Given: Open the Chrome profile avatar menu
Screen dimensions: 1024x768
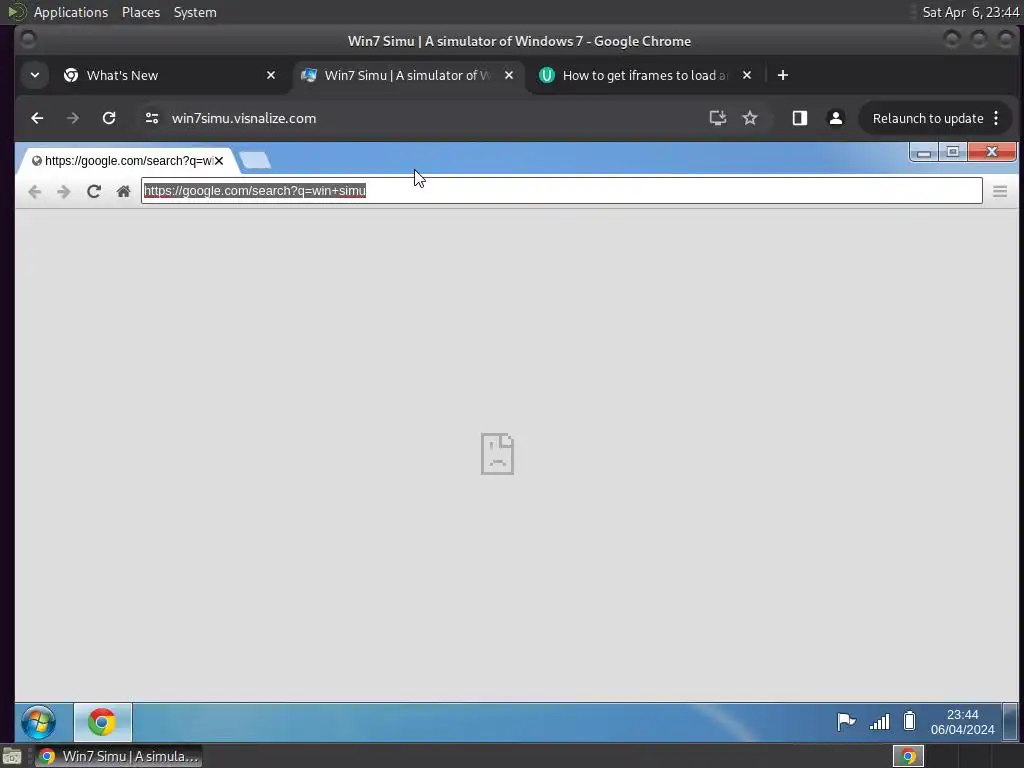Looking at the screenshot, I should pyautogui.click(x=835, y=118).
